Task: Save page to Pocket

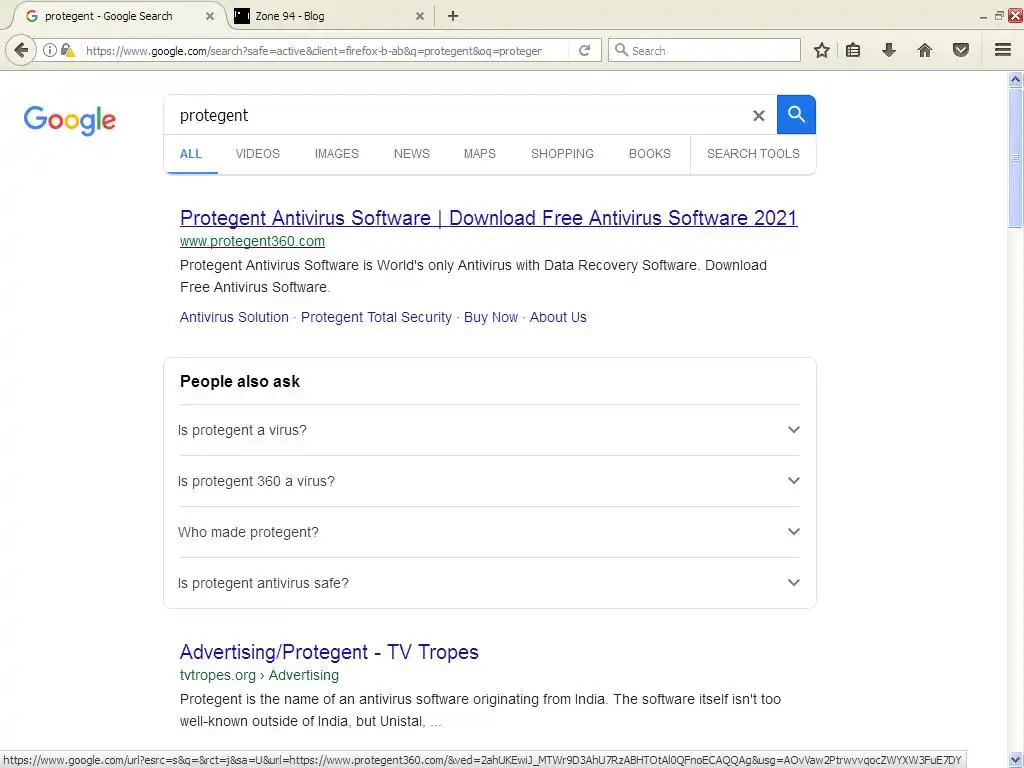Action: coord(961,50)
